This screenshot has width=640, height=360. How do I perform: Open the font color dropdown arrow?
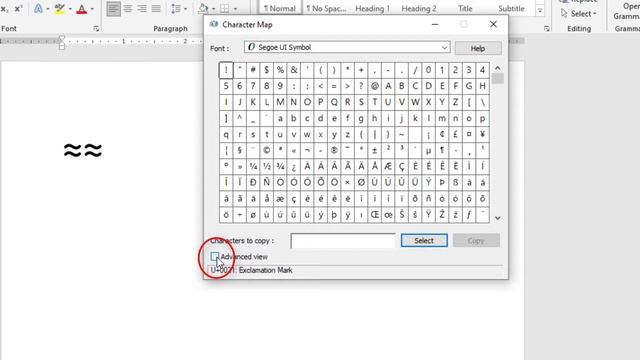click(92, 9)
